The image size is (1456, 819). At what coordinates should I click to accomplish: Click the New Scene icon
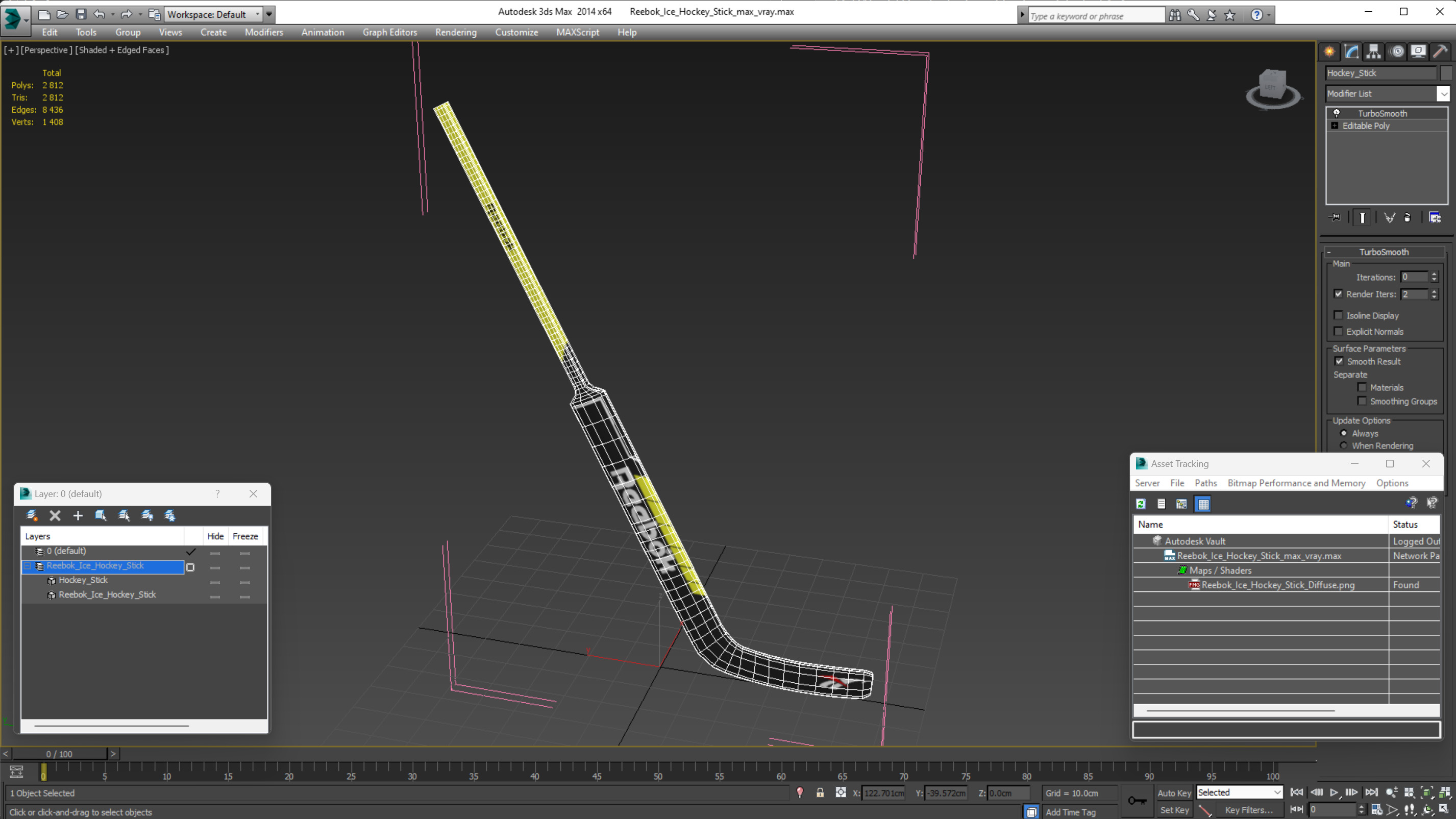coord(44,14)
